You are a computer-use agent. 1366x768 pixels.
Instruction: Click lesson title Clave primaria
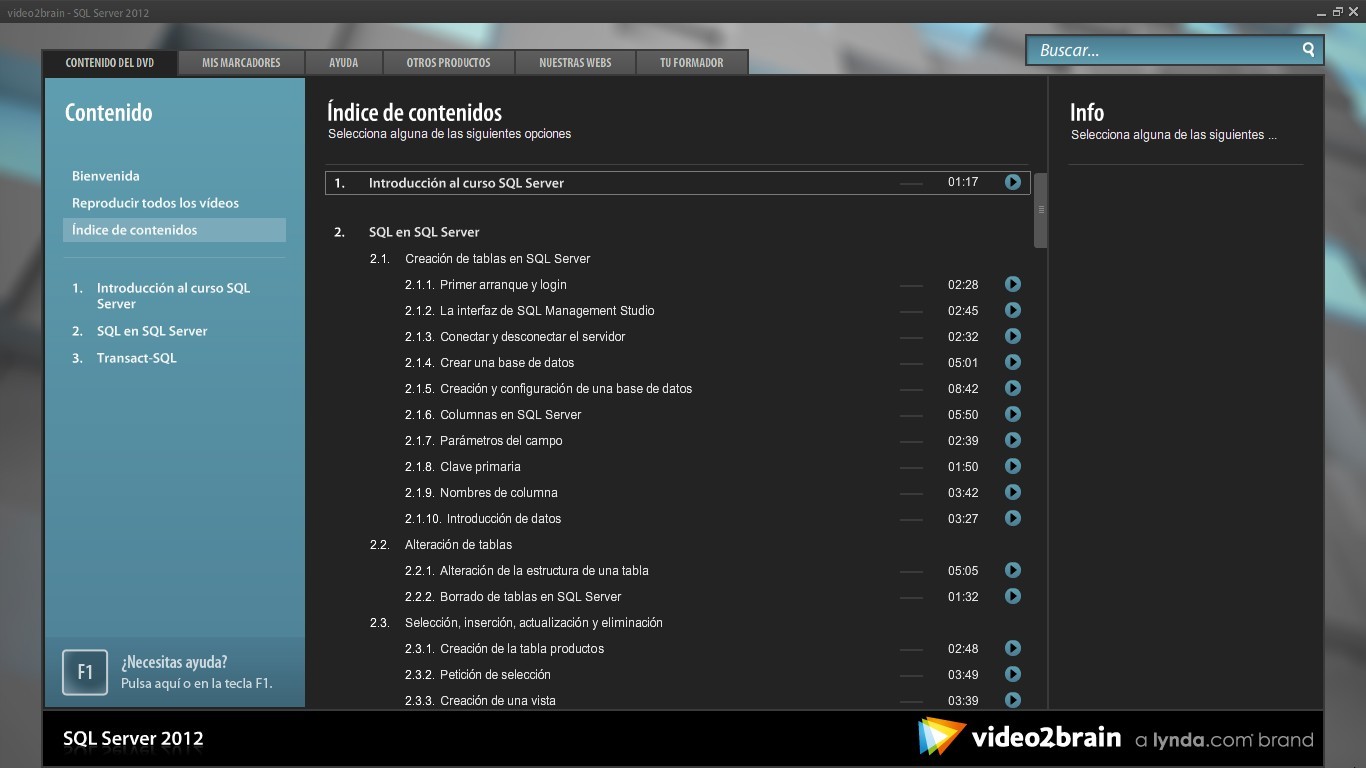[x=480, y=466]
